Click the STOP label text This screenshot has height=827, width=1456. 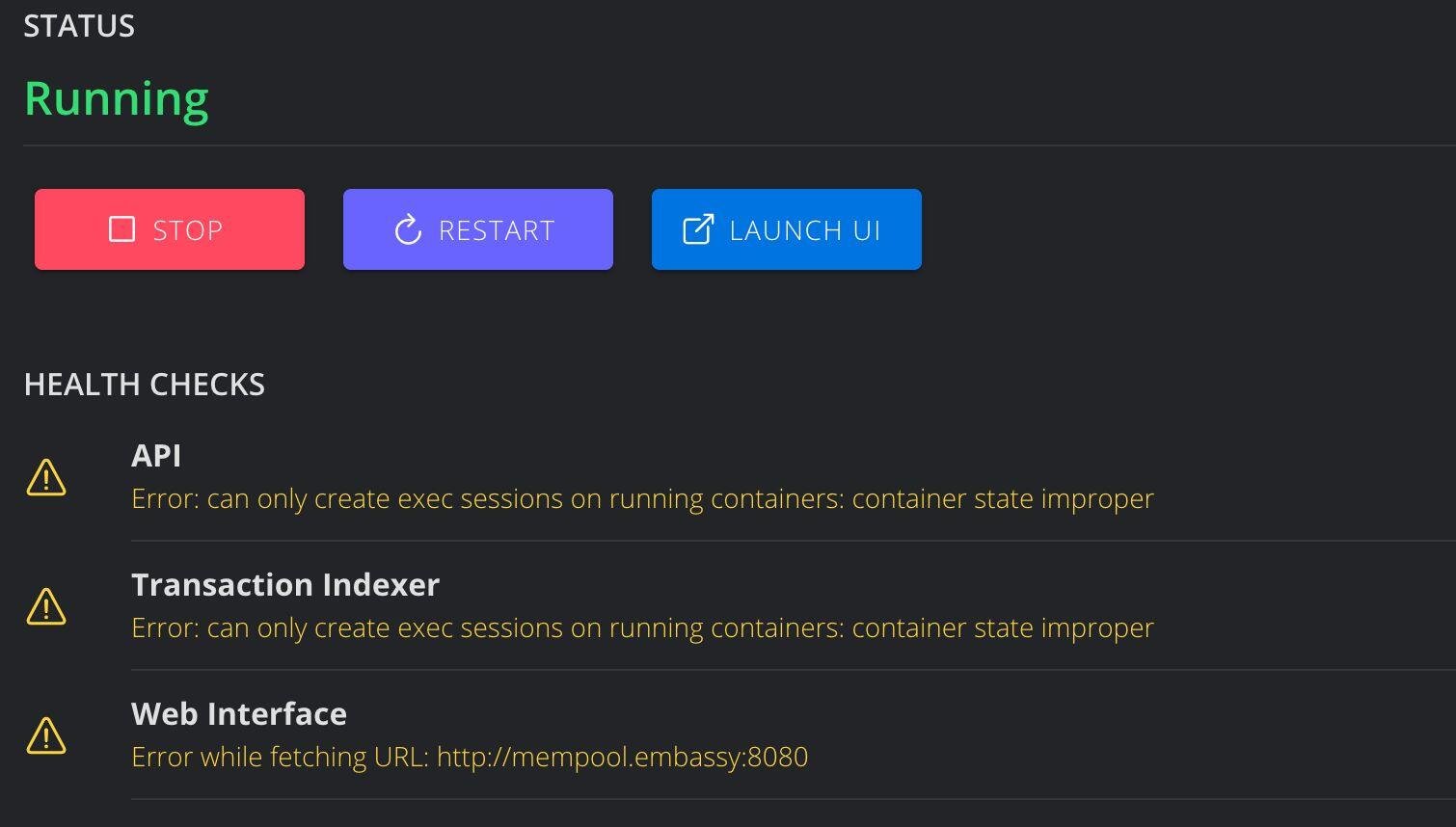pos(188,230)
